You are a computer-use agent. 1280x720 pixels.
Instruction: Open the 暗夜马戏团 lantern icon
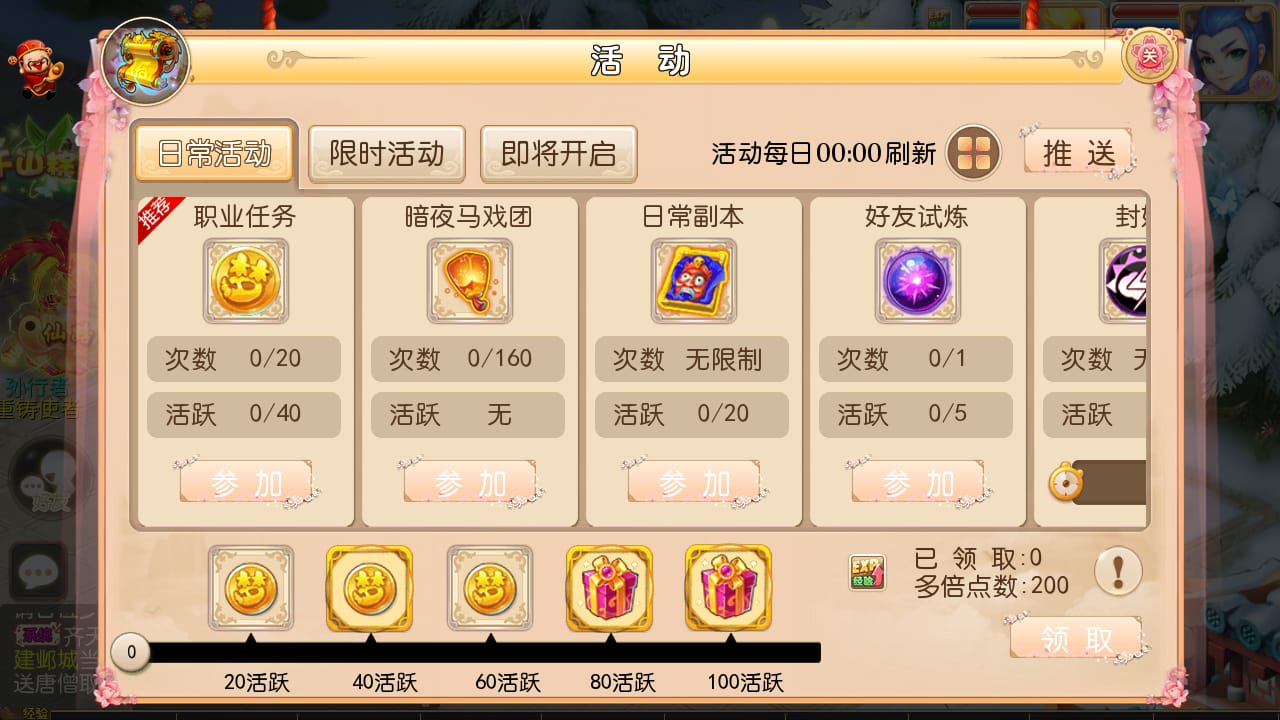pyautogui.click(x=470, y=281)
